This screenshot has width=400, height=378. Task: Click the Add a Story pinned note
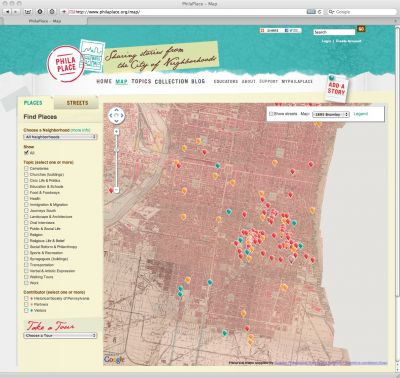(336, 88)
